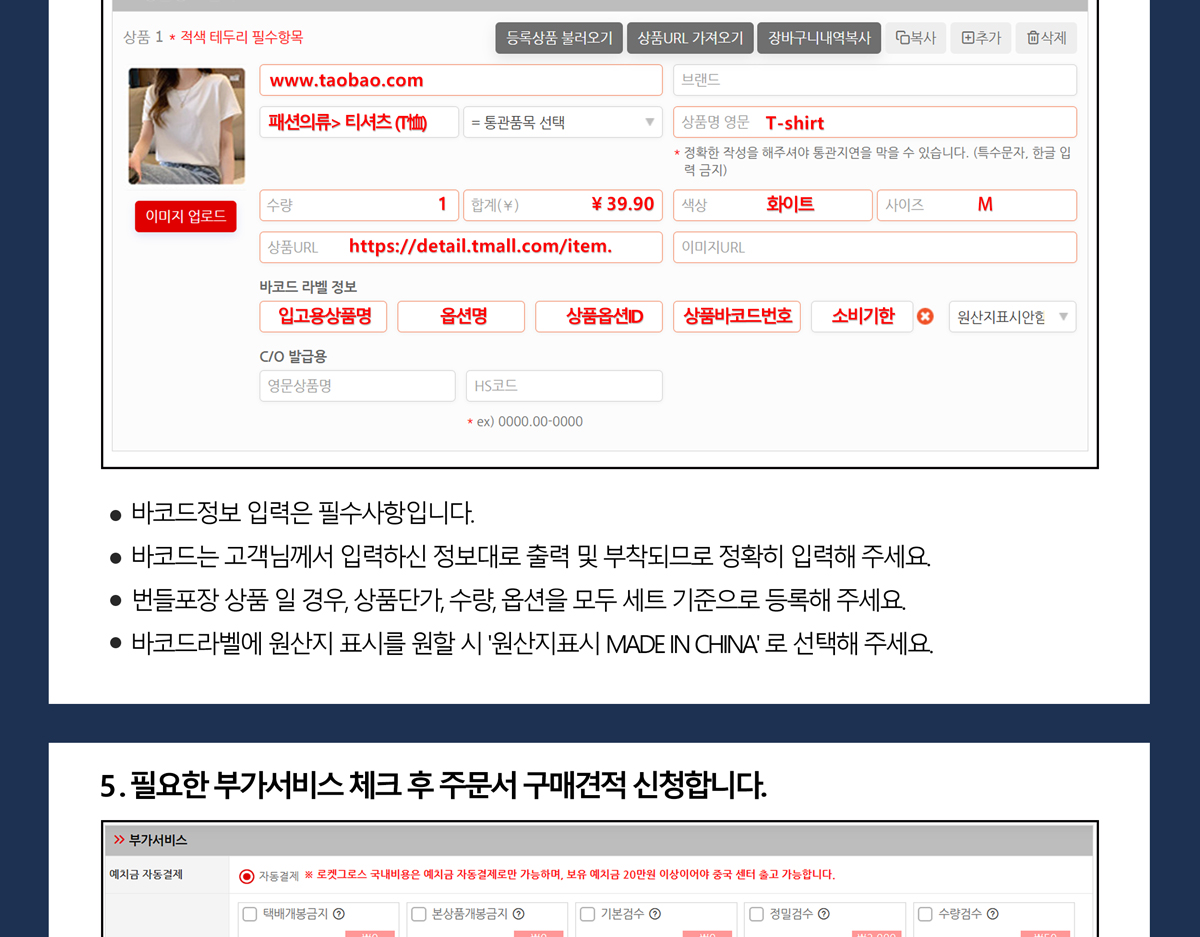The height and width of the screenshot is (937, 1200).
Task: Open the 원산지표시안함 dropdown
Action: 1012,317
